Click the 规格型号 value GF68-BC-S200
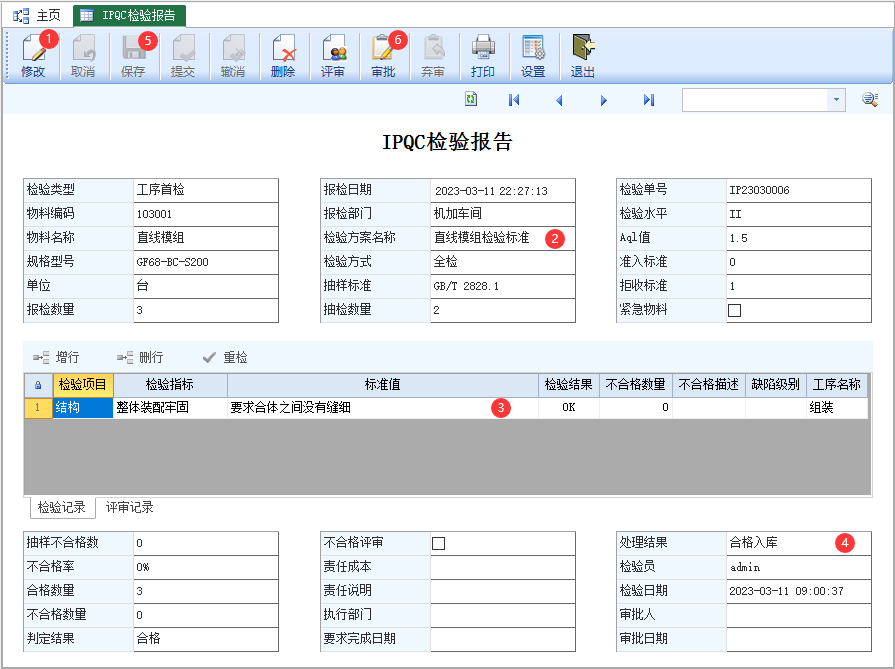The width and height of the screenshot is (895, 669). click(x=205, y=262)
